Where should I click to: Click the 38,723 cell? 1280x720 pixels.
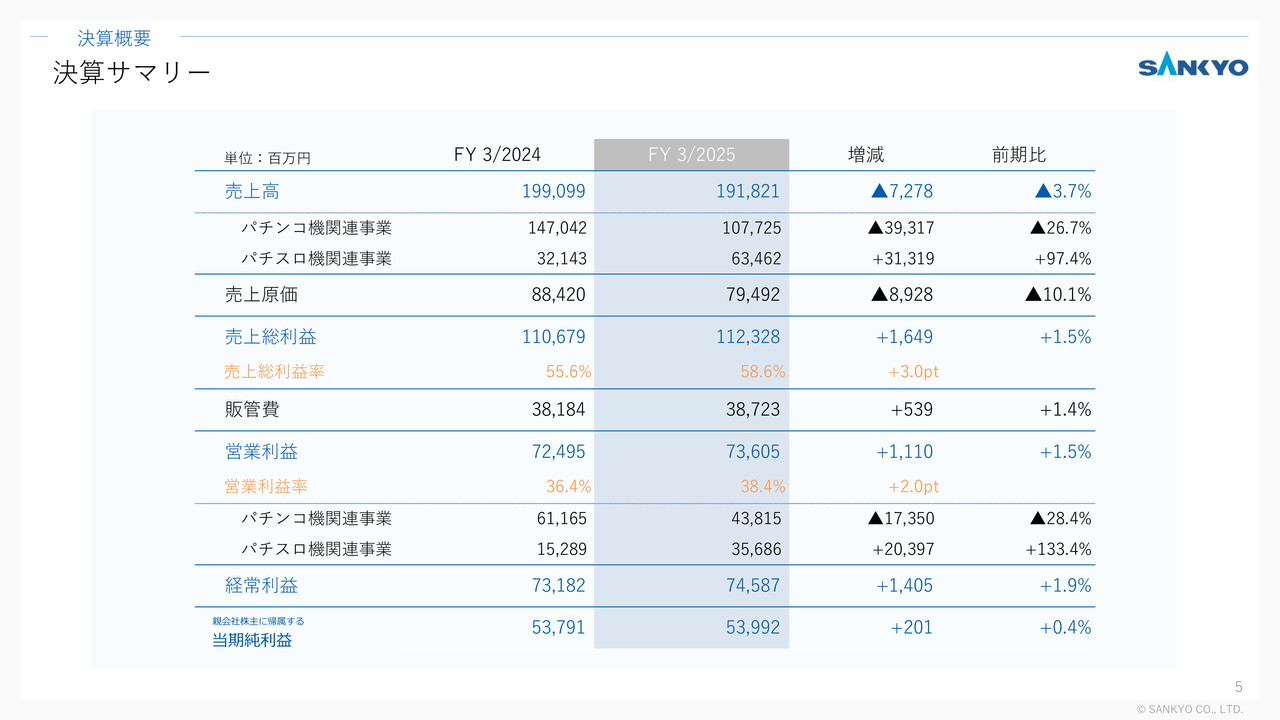click(x=753, y=409)
